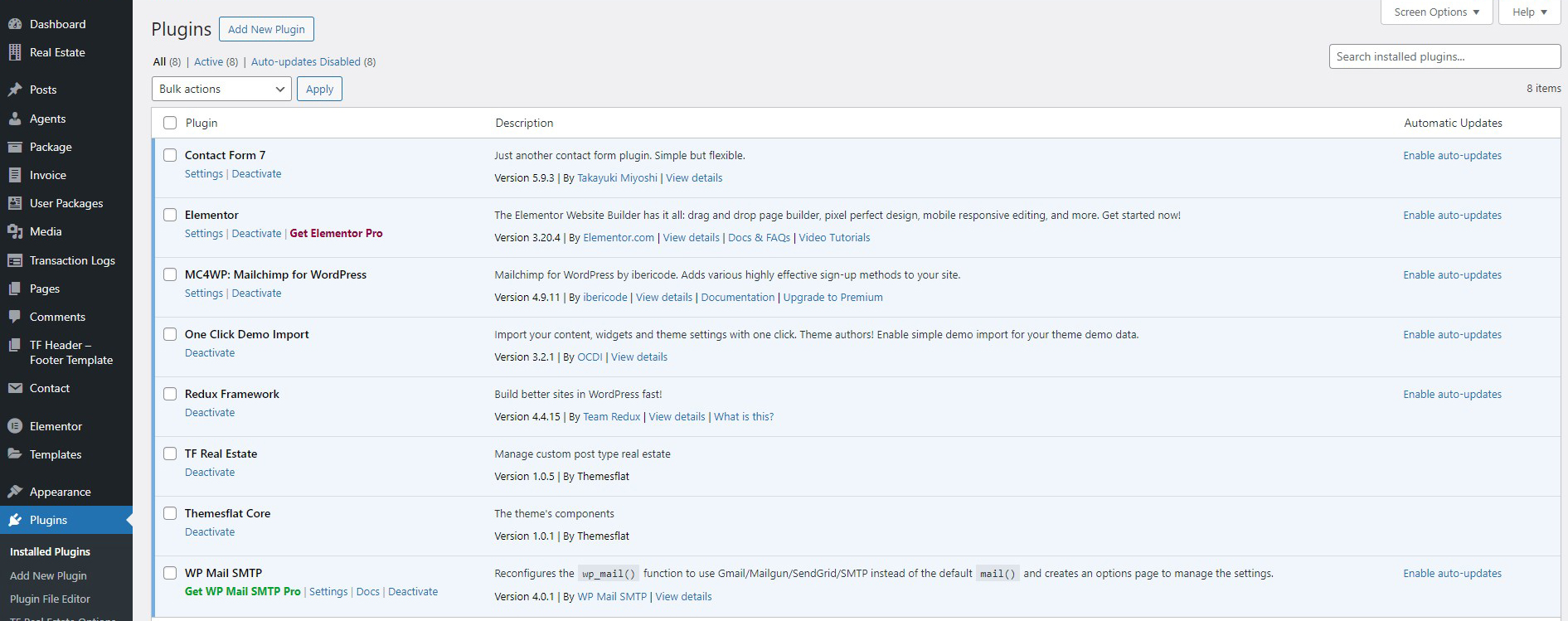Screen dimensions: 1568x621
Task: Click the ibericode author link
Action: click(605, 297)
